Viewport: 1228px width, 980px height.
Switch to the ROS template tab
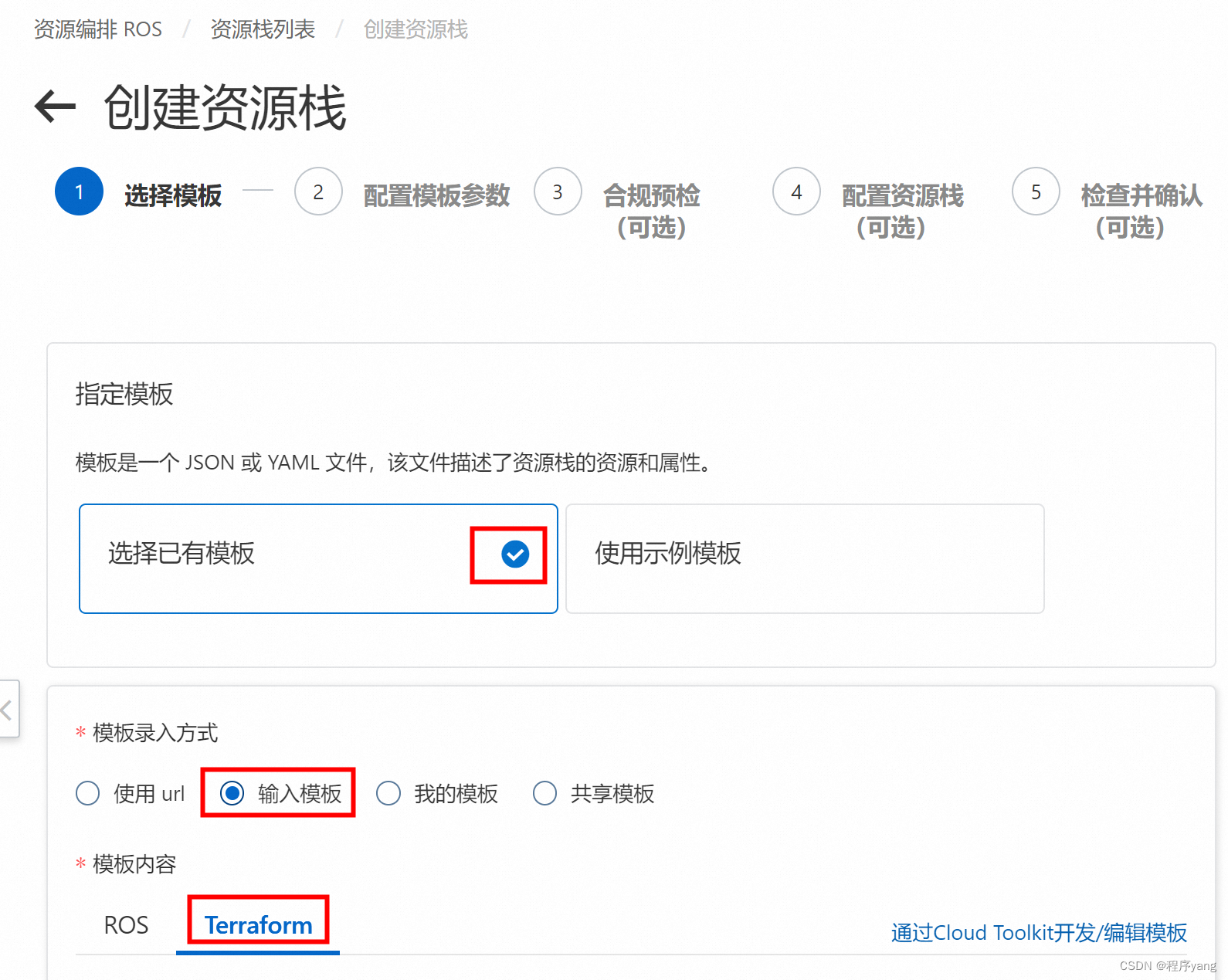coord(126,924)
